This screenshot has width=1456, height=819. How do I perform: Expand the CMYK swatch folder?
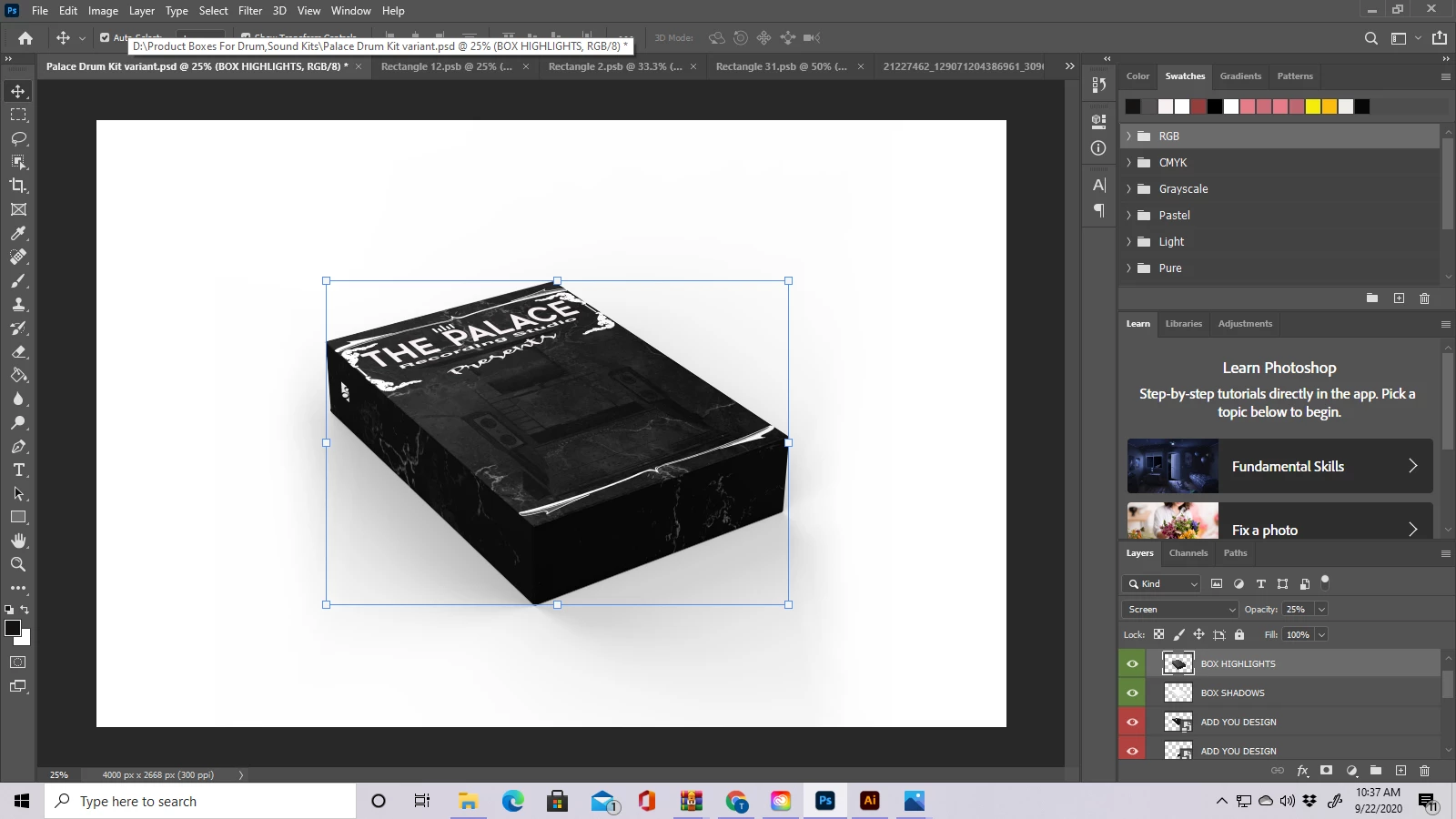(x=1129, y=162)
